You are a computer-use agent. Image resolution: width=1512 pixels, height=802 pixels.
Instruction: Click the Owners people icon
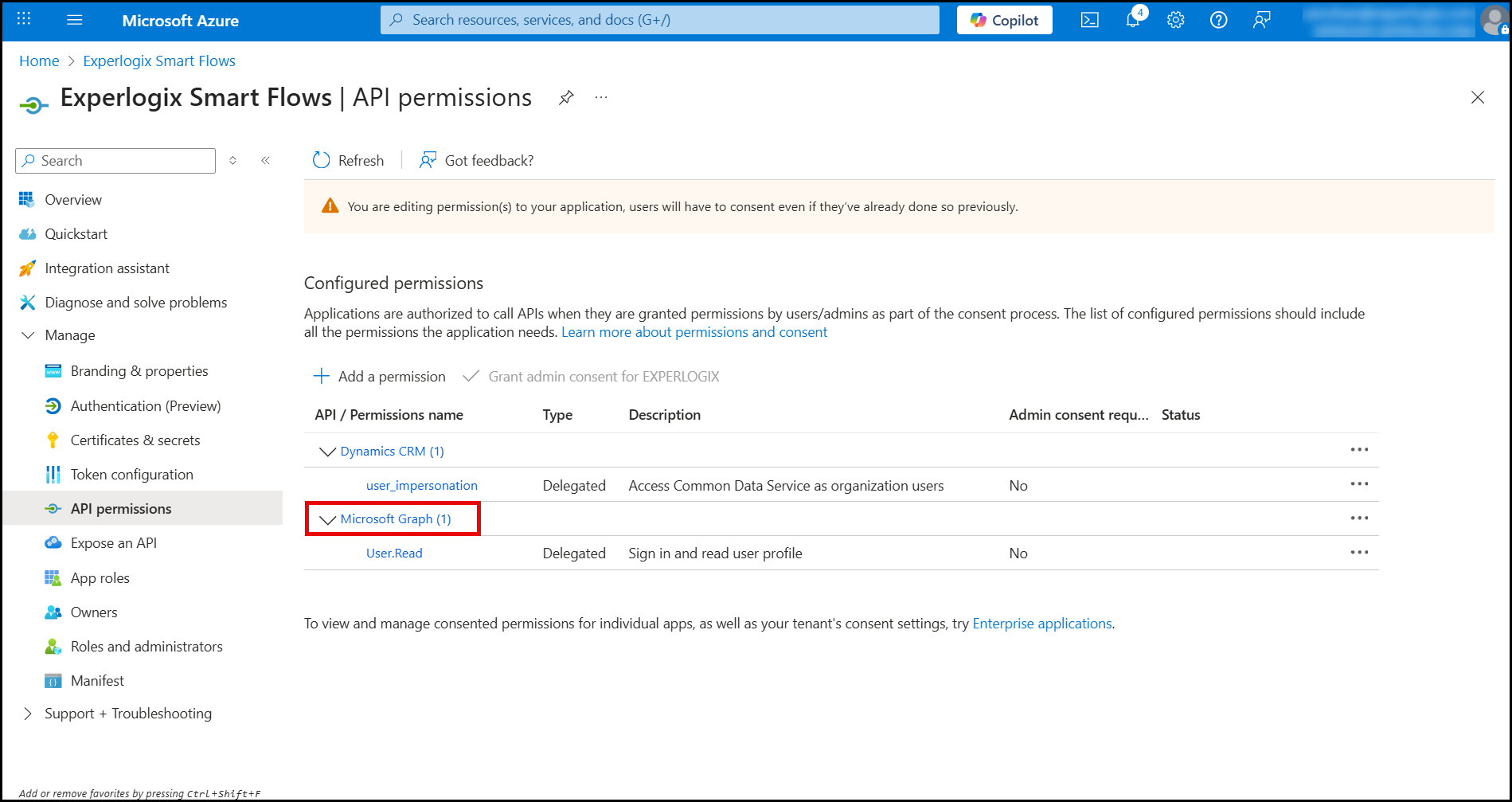[x=53, y=612]
